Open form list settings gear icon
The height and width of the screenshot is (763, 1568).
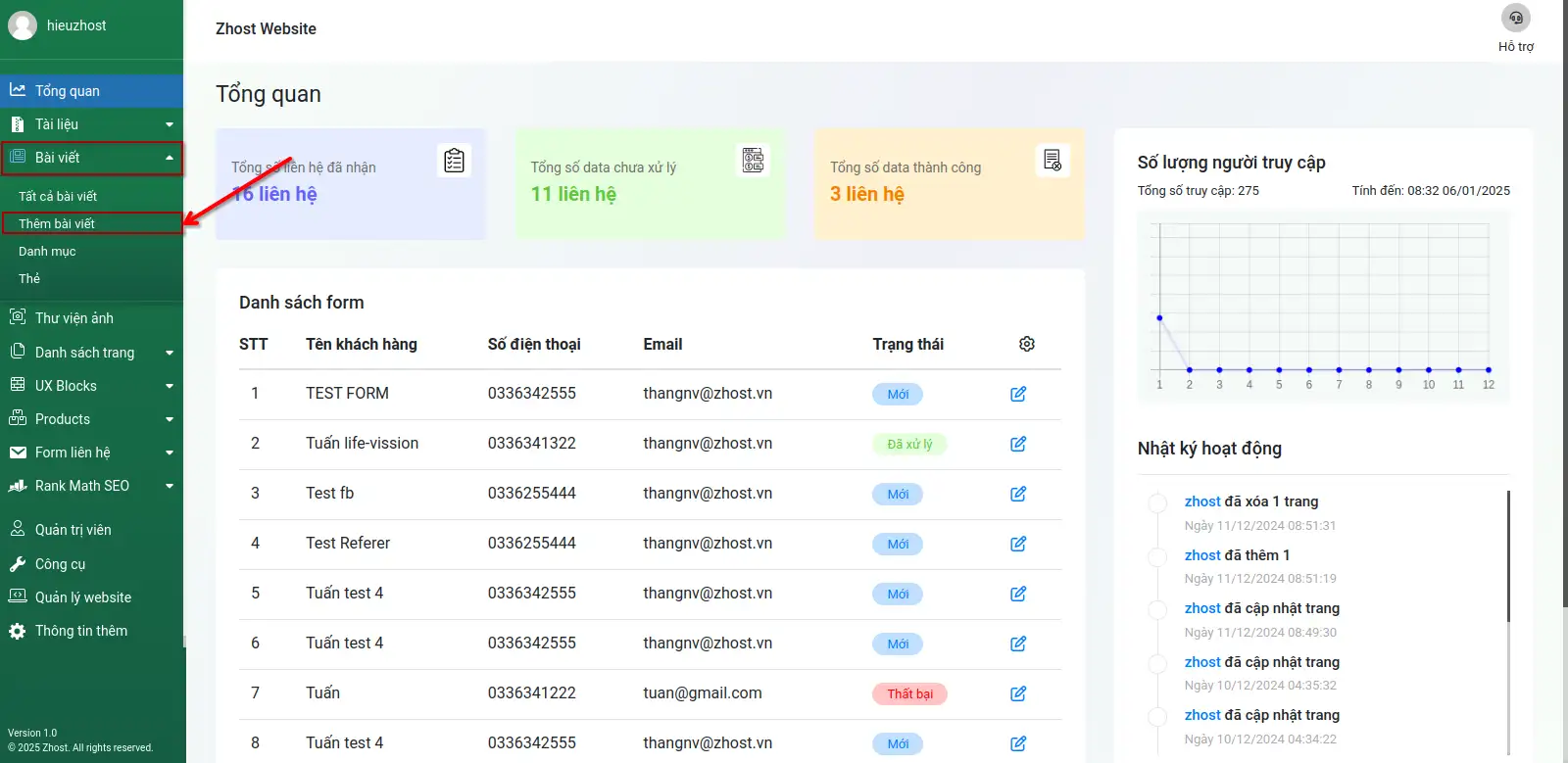[1026, 344]
